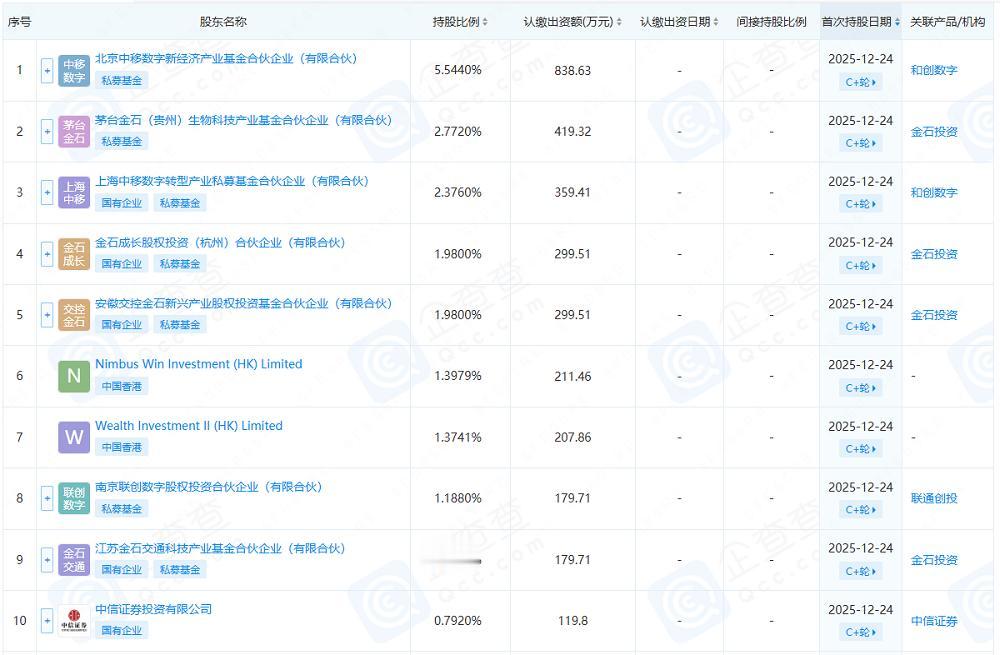Expand row 4 金石成长 plus toggle
1000x655 pixels.
pos(47,254)
